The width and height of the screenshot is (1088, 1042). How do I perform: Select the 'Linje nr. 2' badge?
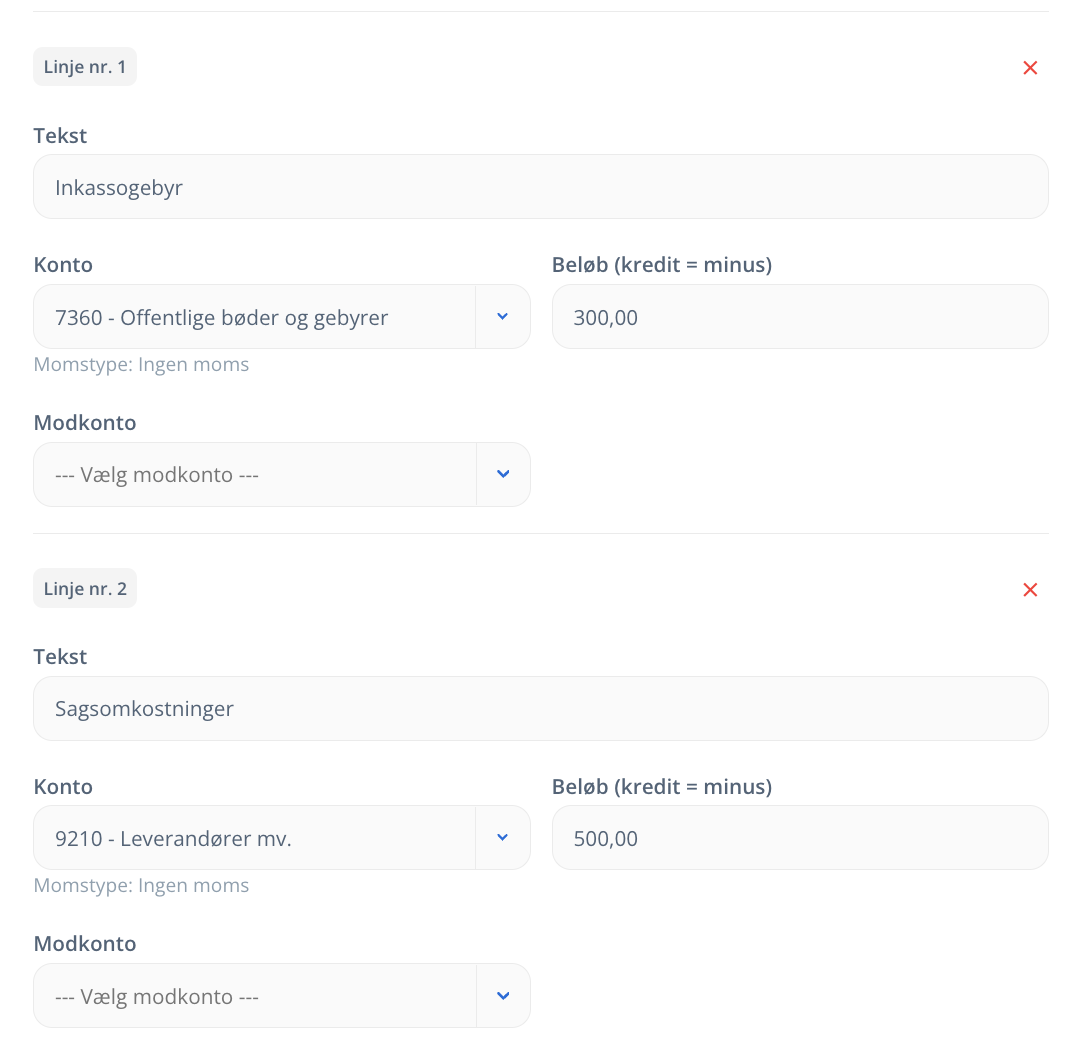point(85,588)
